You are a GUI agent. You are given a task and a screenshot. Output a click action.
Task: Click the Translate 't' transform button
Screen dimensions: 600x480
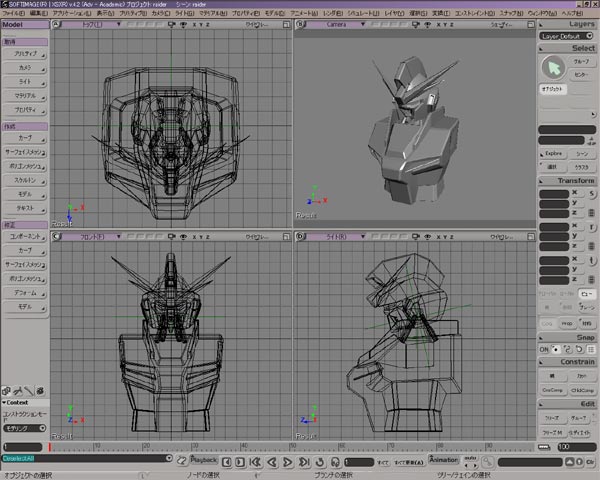(592, 261)
